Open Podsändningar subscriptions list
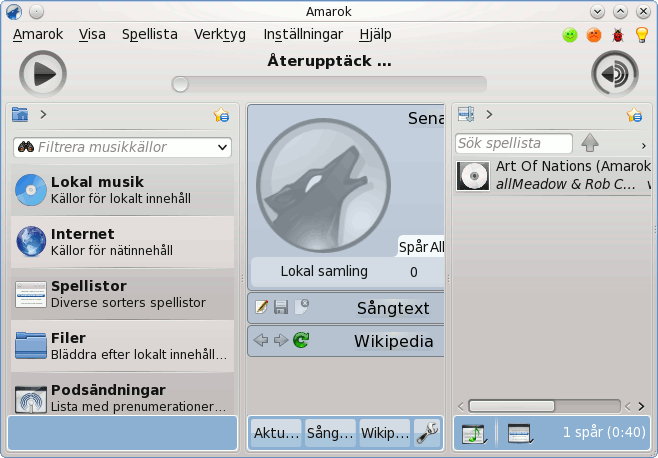 (123, 397)
